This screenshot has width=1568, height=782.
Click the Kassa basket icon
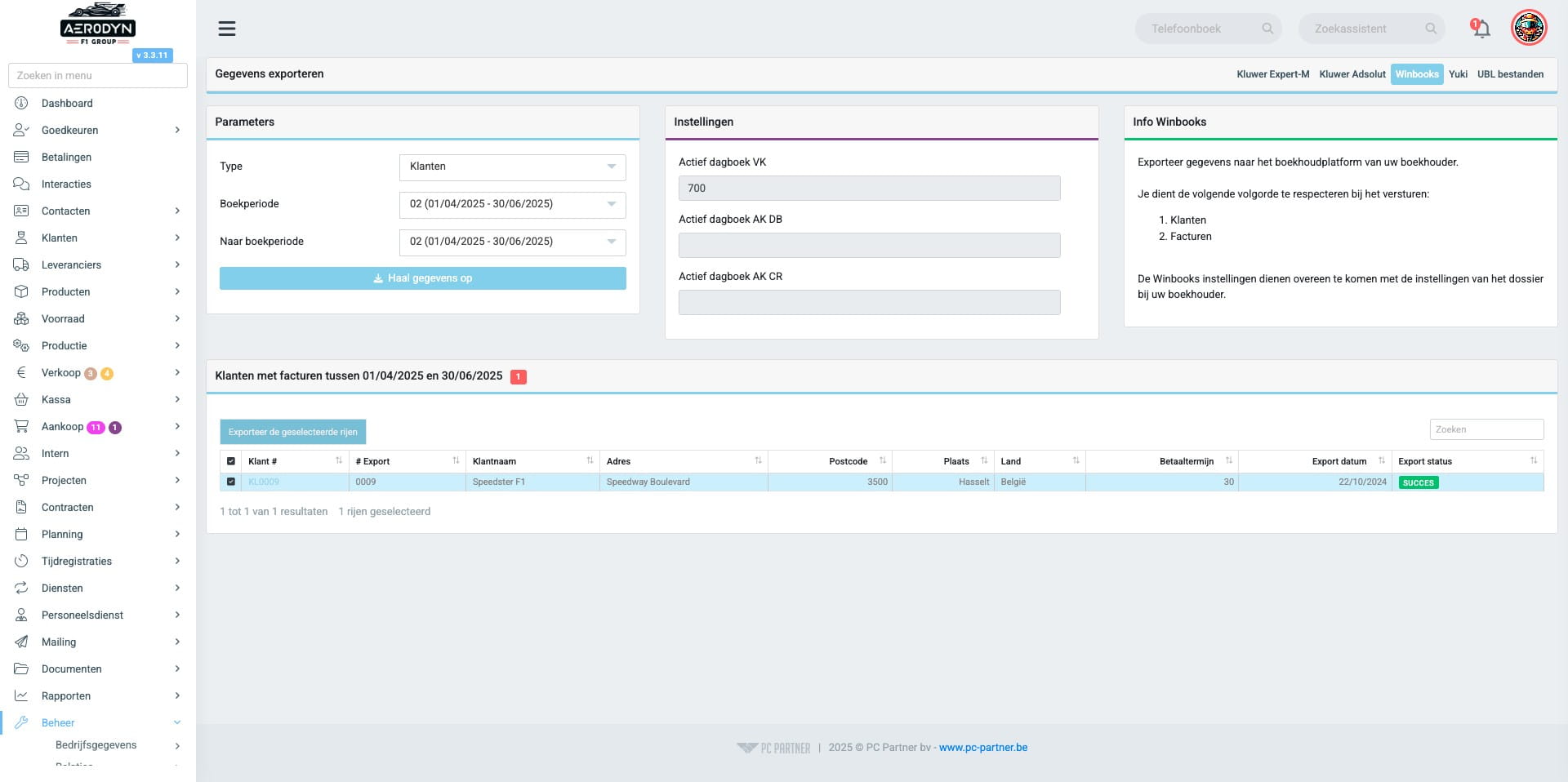point(21,399)
